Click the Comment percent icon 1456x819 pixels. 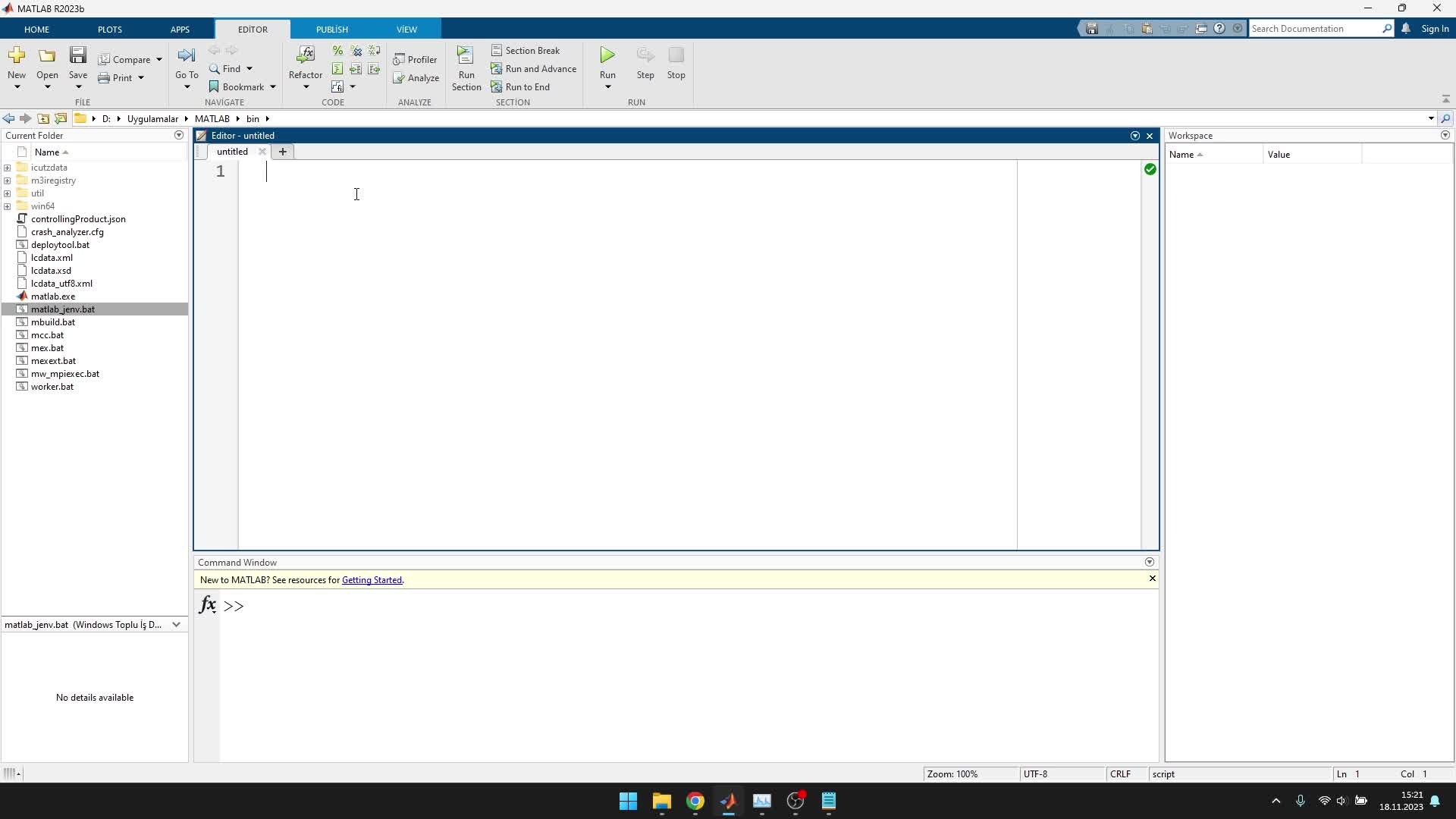(337, 51)
